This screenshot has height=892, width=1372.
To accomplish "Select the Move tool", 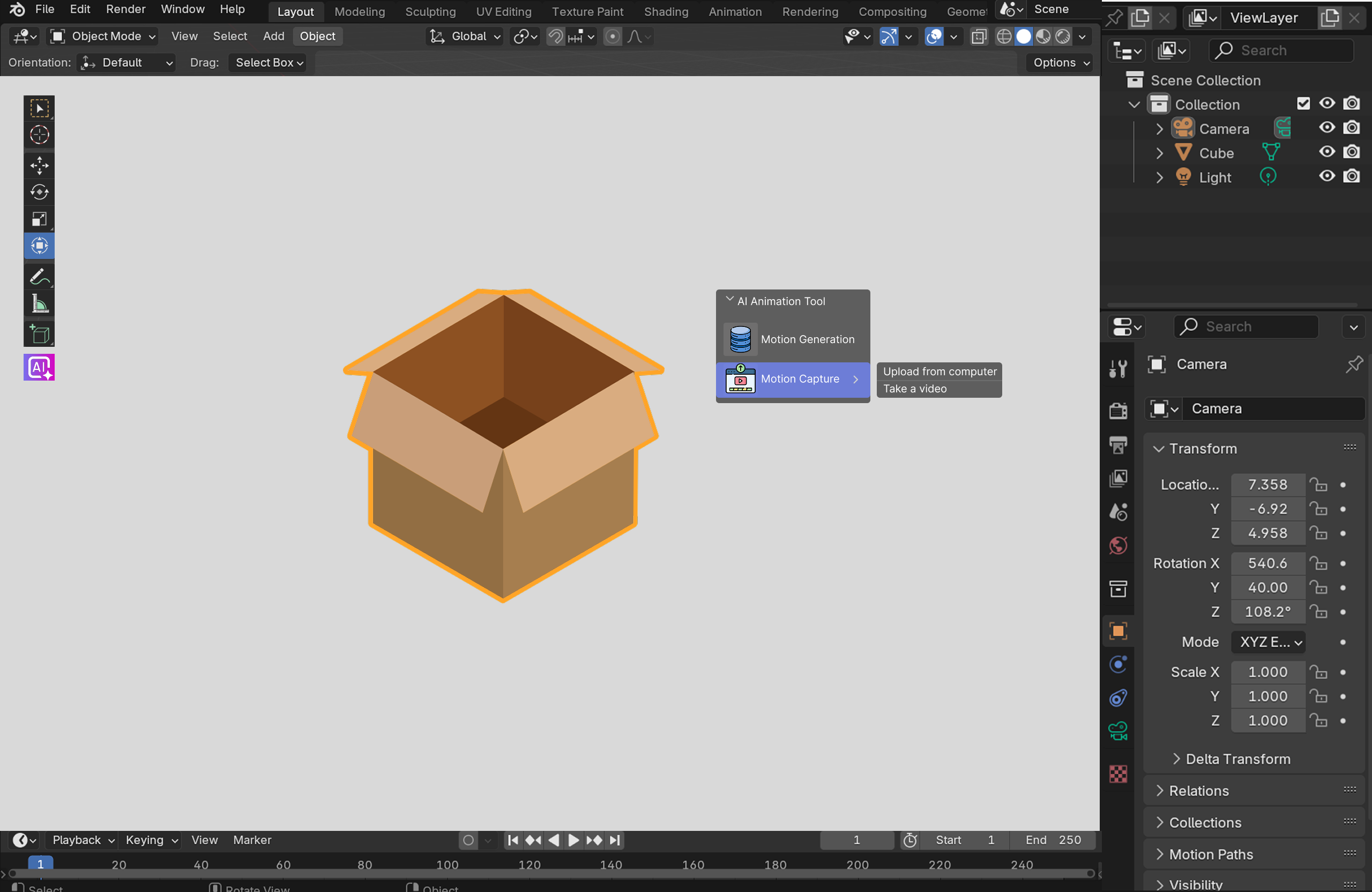I will [39, 166].
